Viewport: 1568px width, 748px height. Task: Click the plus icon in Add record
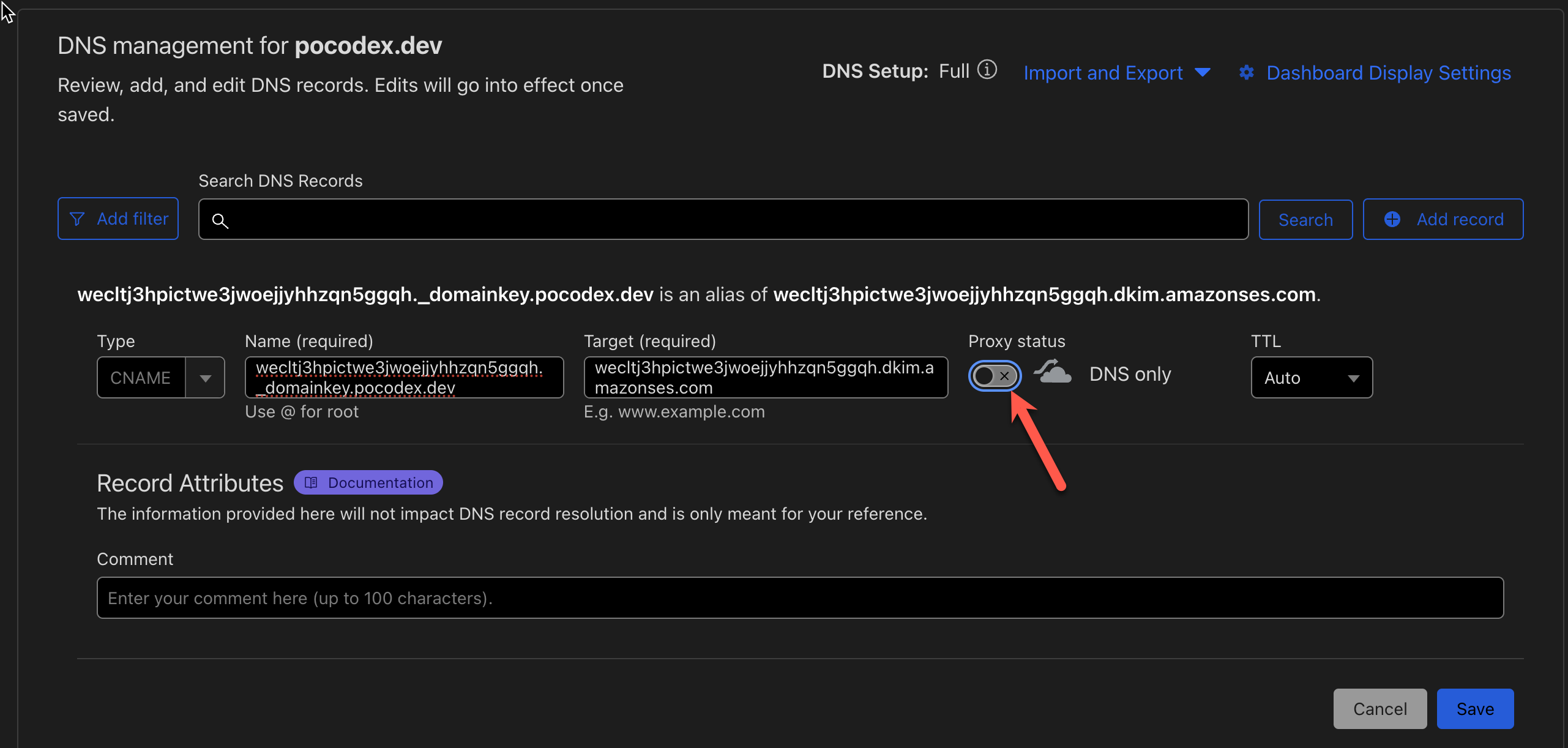1392,219
